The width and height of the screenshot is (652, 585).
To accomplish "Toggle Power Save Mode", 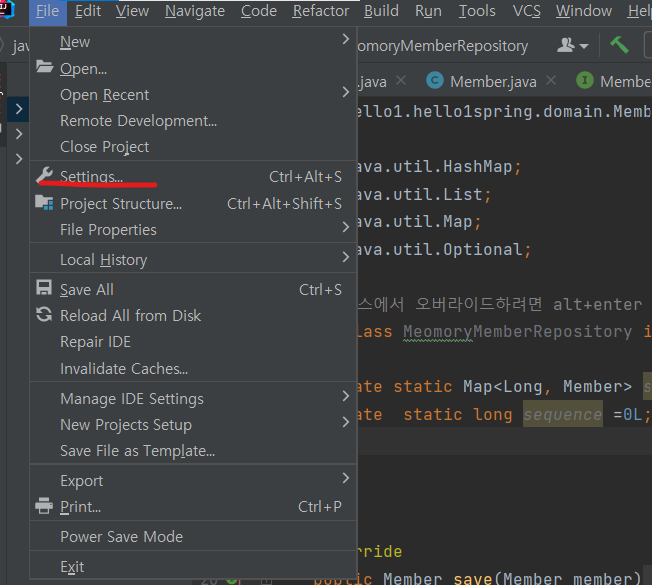I will pyautogui.click(x=193, y=537).
